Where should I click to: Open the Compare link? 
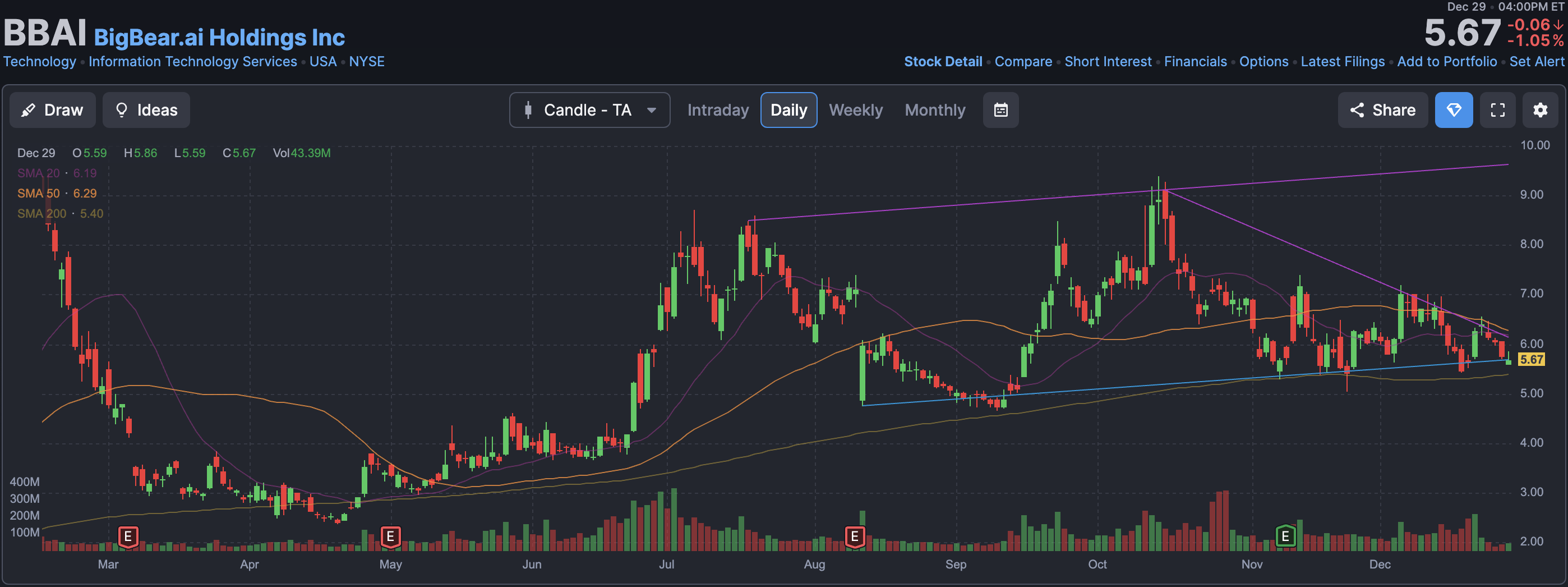coord(1023,62)
